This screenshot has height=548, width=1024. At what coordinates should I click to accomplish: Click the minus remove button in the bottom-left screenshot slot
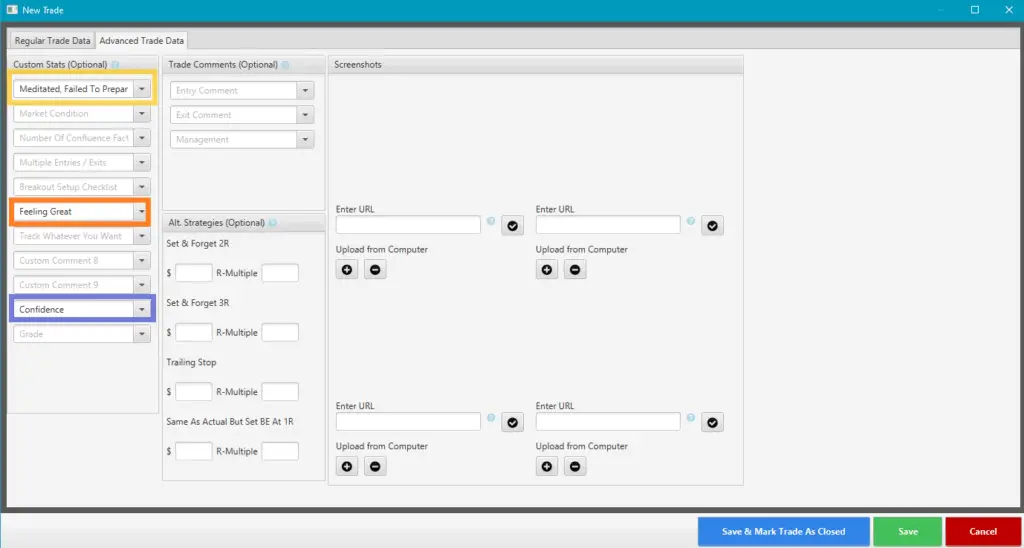374,466
